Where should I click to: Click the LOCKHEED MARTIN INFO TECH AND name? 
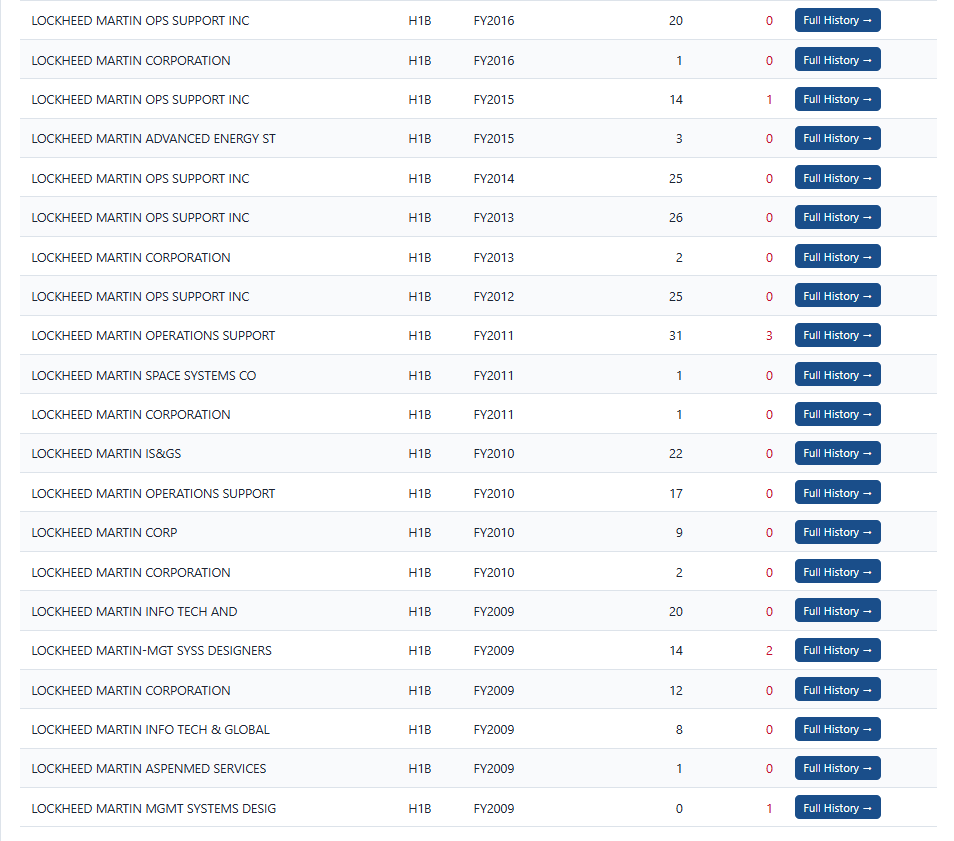[134, 612]
